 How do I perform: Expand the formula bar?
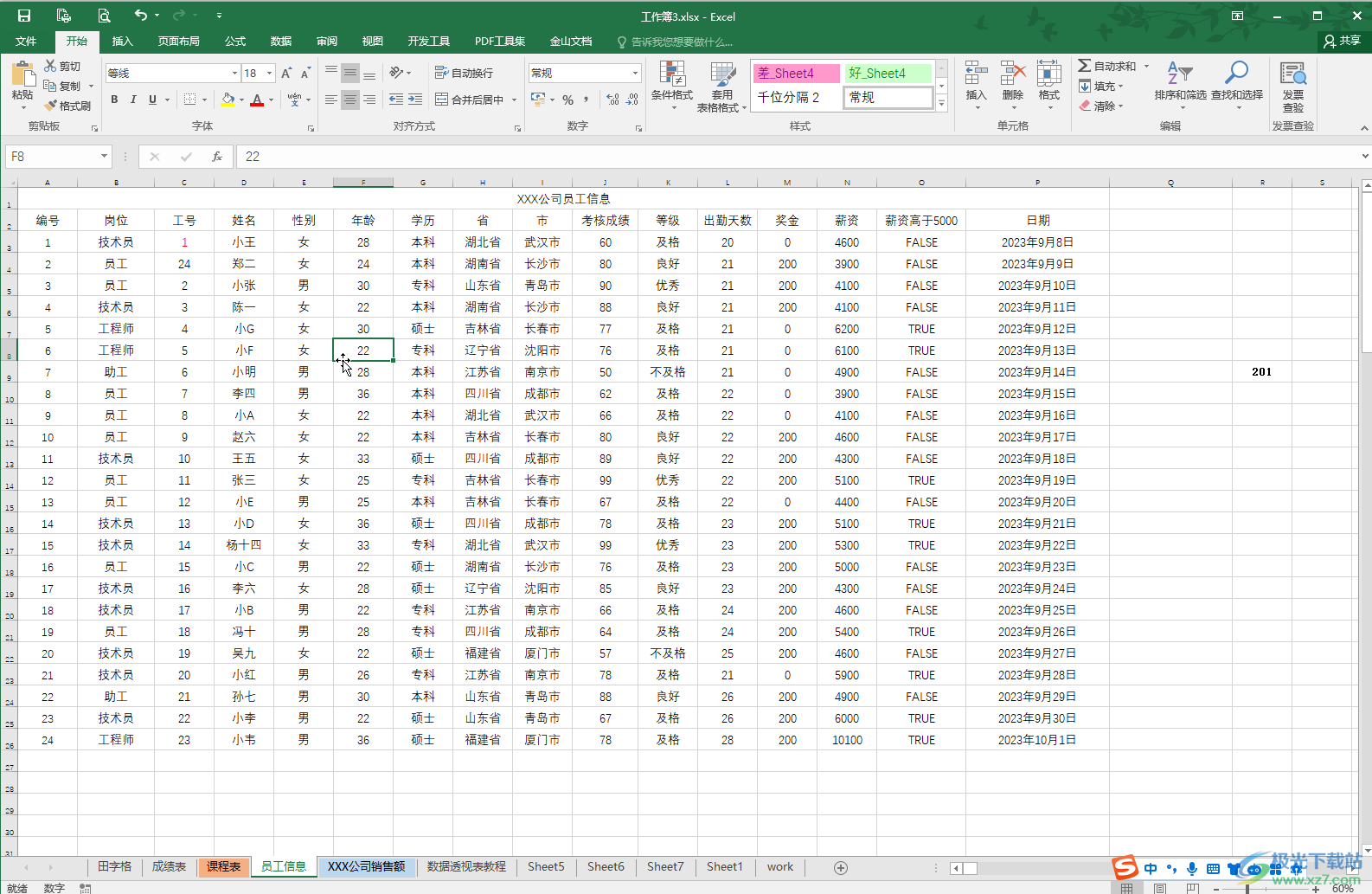click(x=1364, y=157)
